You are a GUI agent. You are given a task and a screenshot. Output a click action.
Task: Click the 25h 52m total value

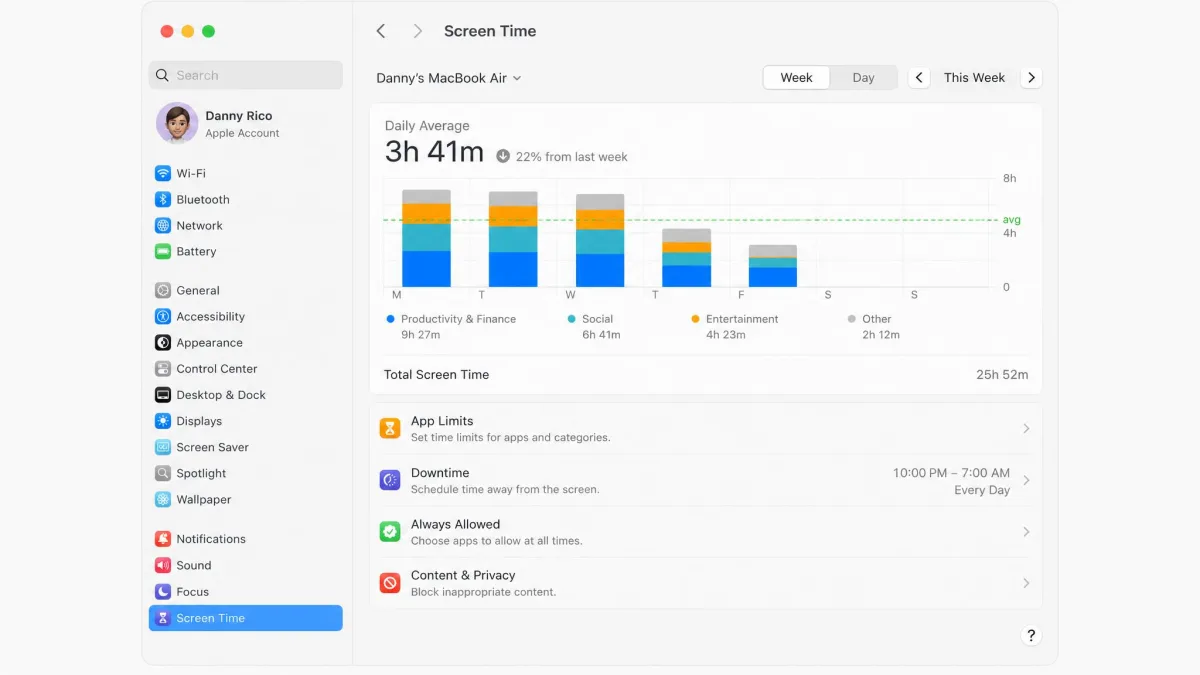coord(1002,375)
